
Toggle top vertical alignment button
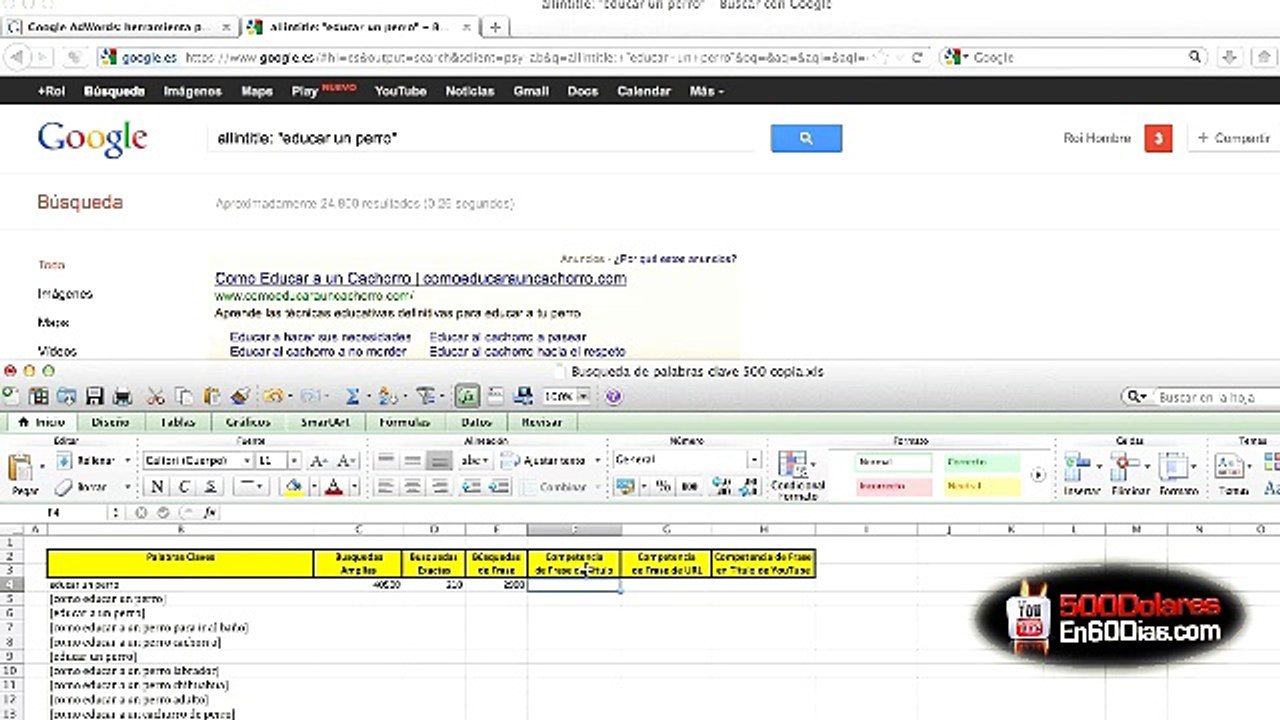pos(385,460)
